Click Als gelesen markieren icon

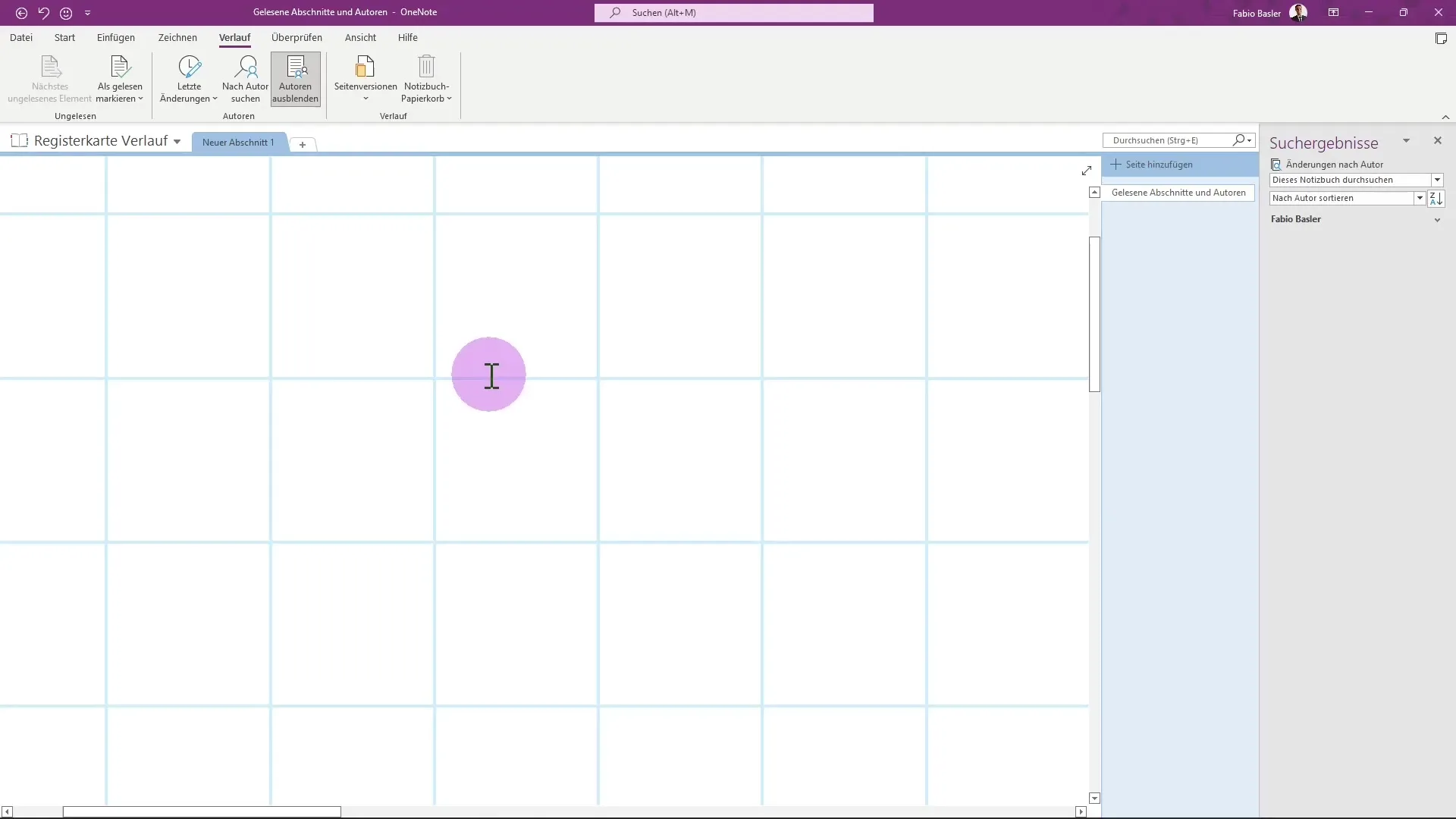[x=120, y=67]
